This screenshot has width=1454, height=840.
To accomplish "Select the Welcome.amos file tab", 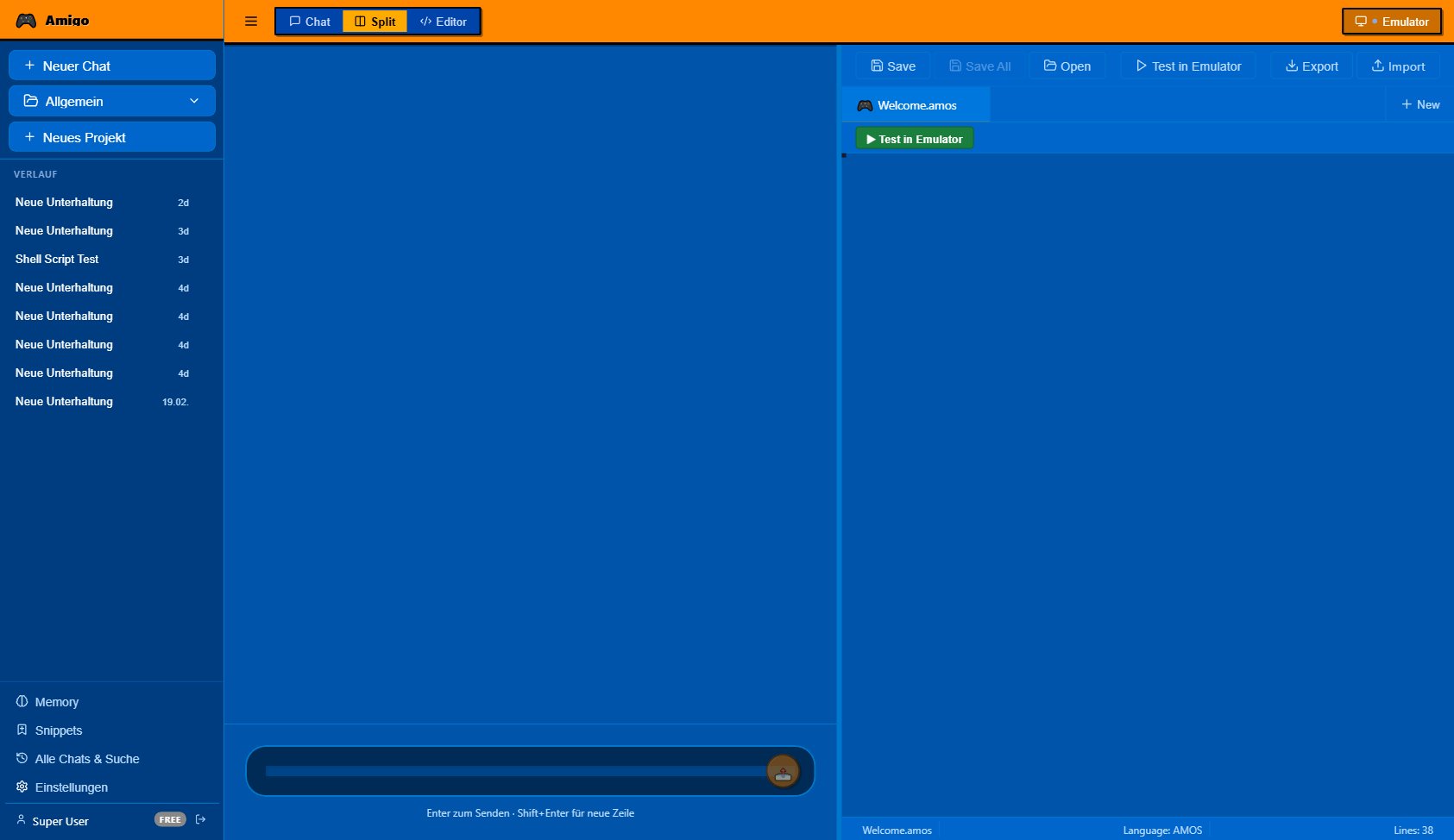I will coord(916,104).
